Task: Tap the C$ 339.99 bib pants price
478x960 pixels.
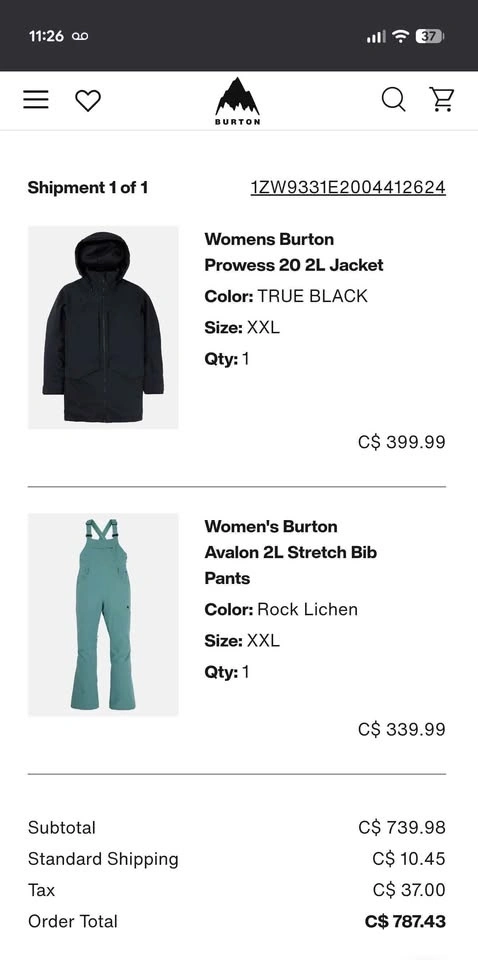Action: click(401, 729)
